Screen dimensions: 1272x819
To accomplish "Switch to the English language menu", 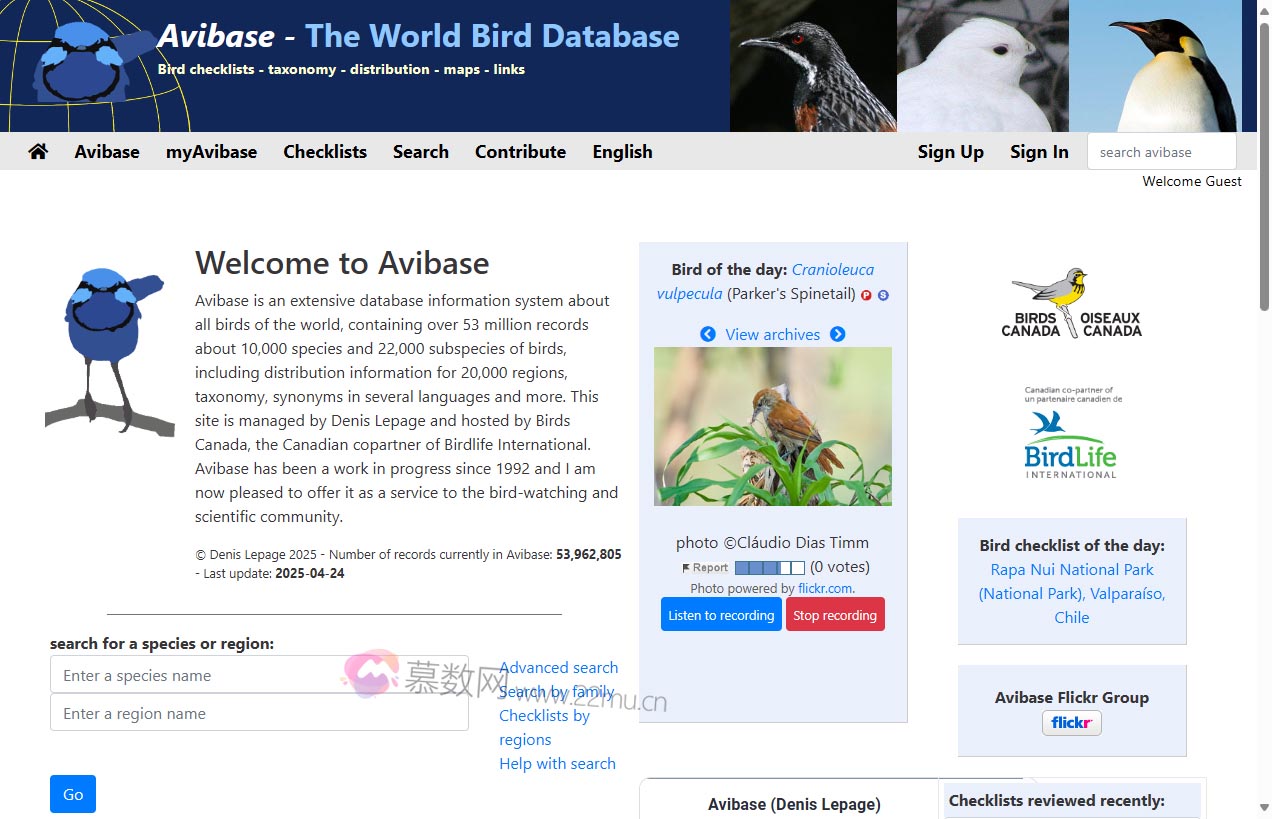I will click(622, 151).
